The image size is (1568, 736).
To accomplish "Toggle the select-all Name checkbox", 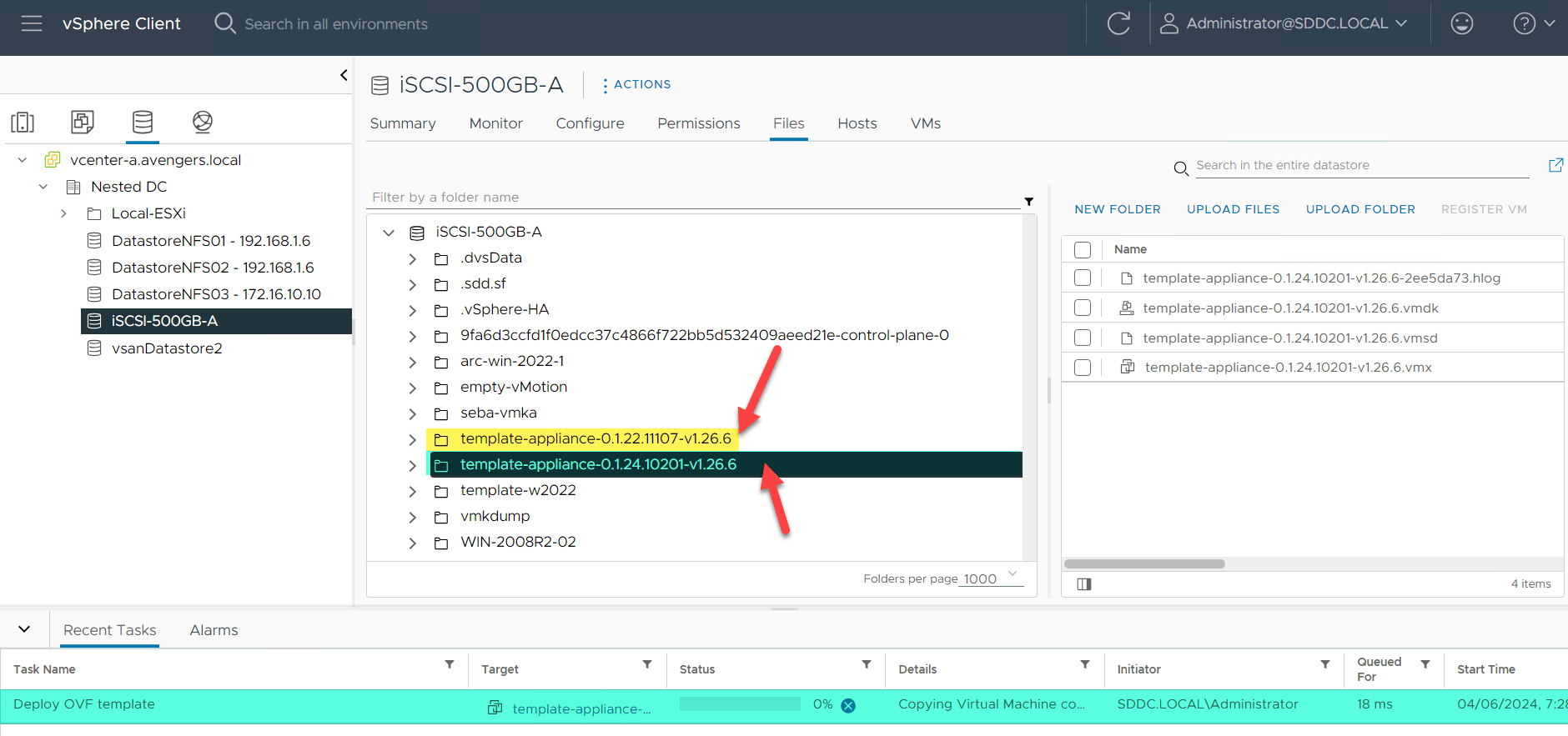I will [x=1083, y=249].
